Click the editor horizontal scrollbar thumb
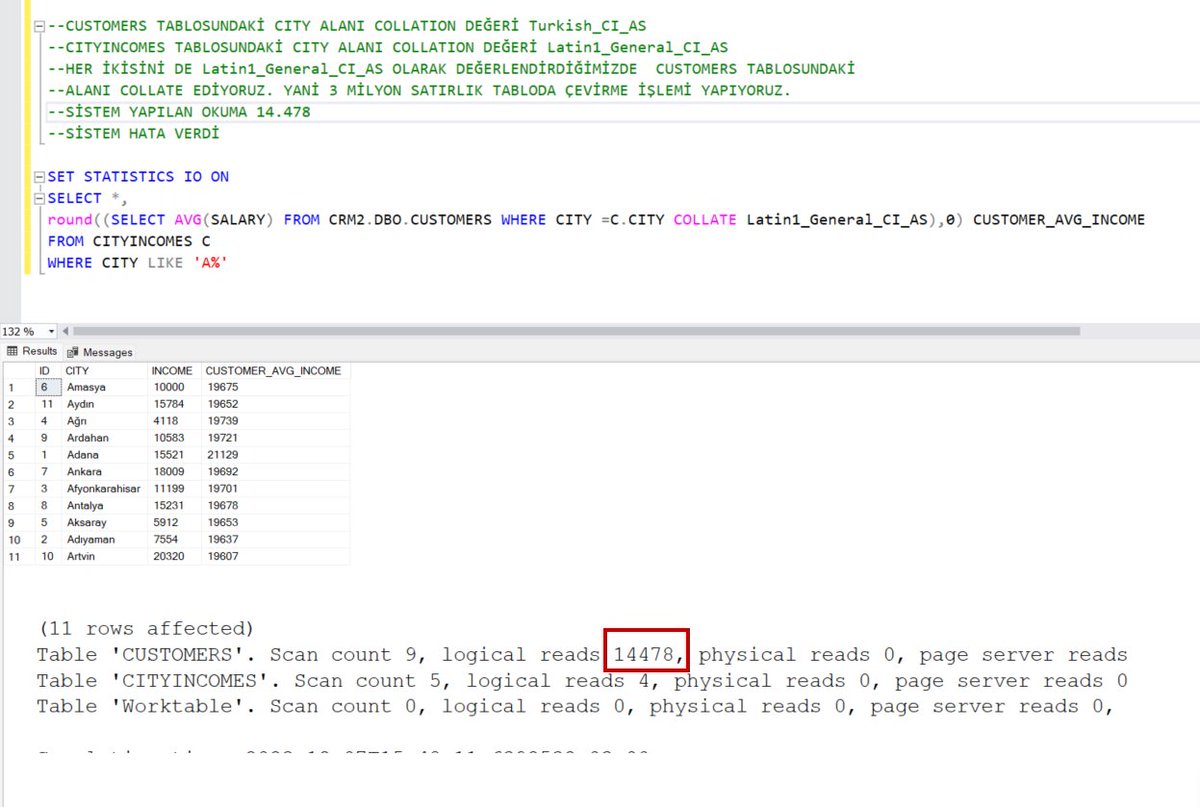The width and height of the screenshot is (1200, 807). click(577, 331)
